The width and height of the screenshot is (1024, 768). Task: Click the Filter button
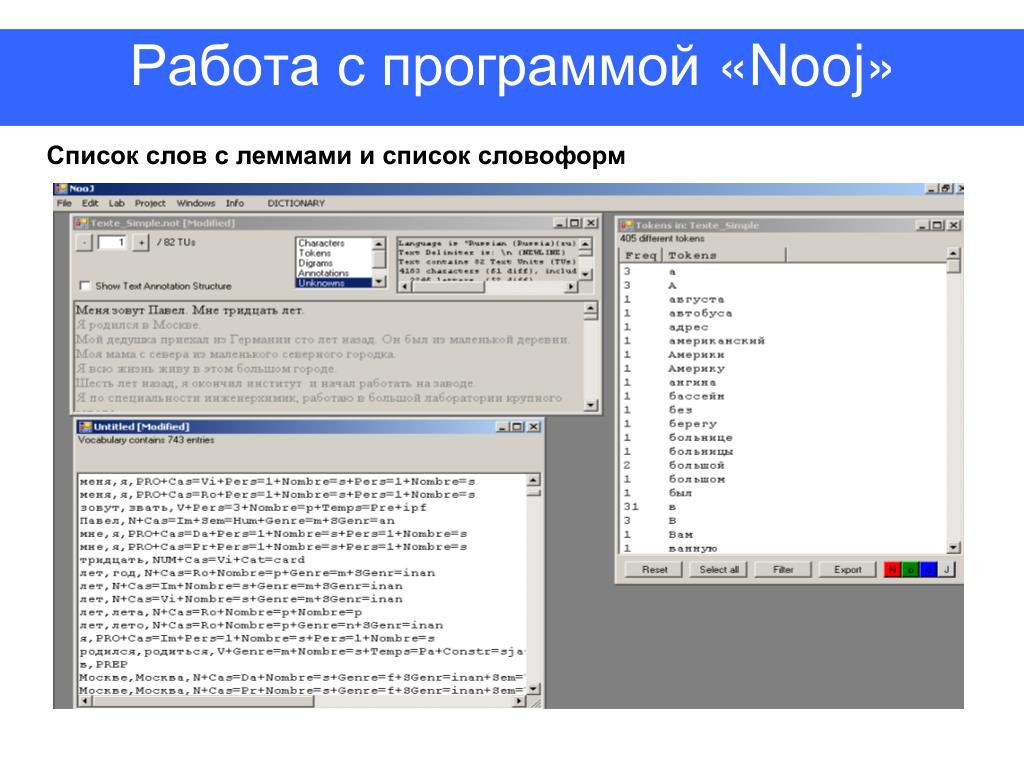(783, 569)
